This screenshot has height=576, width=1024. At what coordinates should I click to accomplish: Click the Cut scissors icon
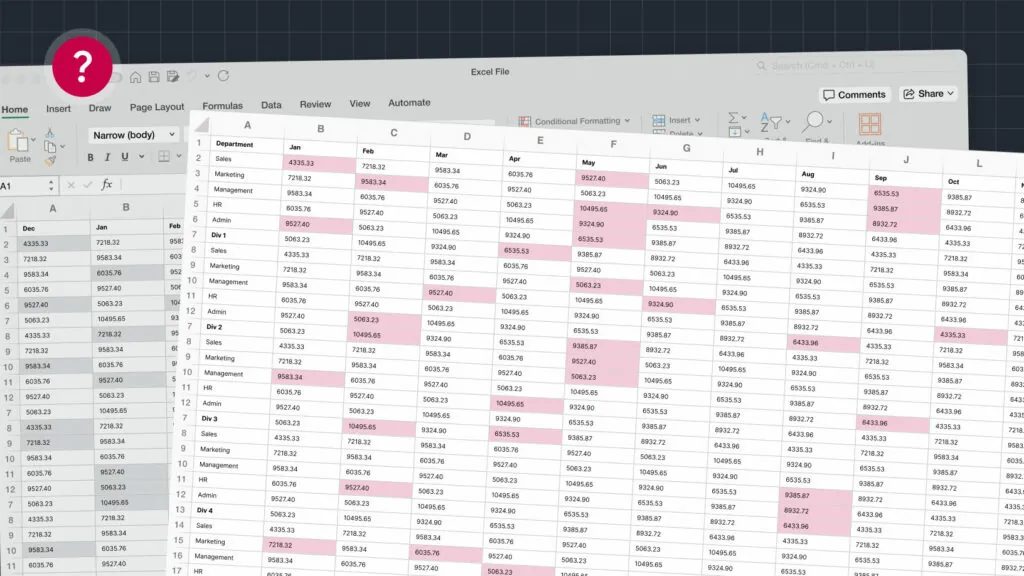click(x=50, y=133)
